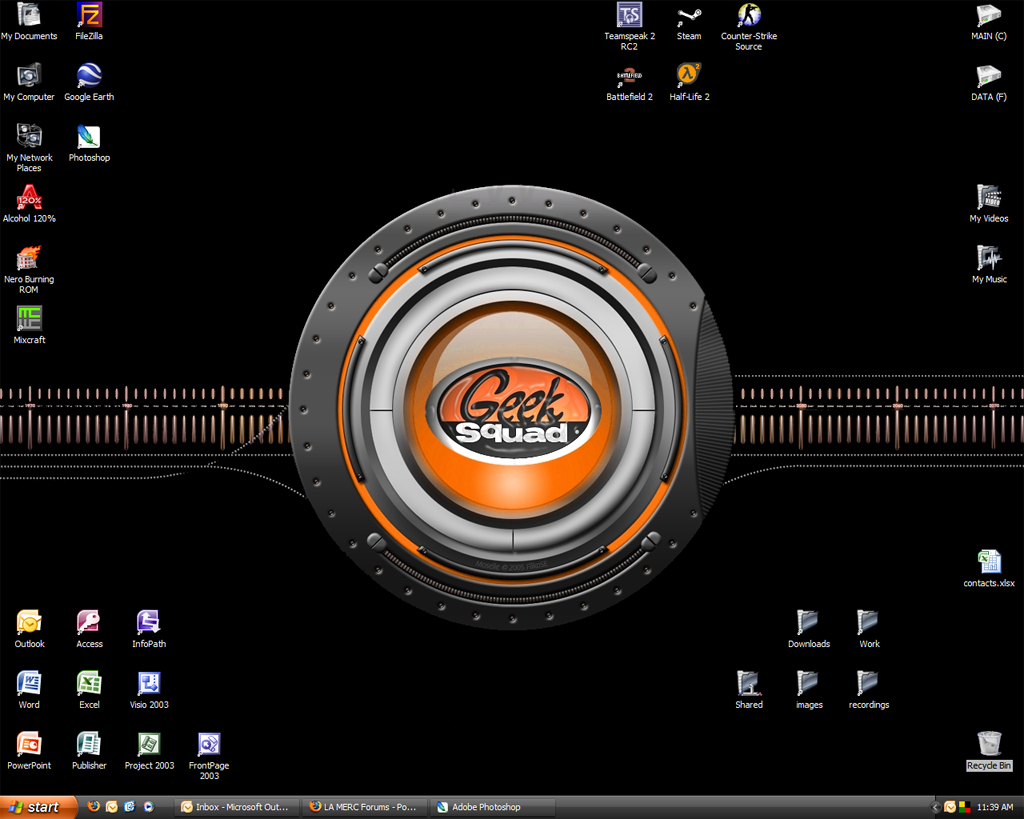
Task: Click the Battlefield 2 icon
Action: [x=629, y=82]
